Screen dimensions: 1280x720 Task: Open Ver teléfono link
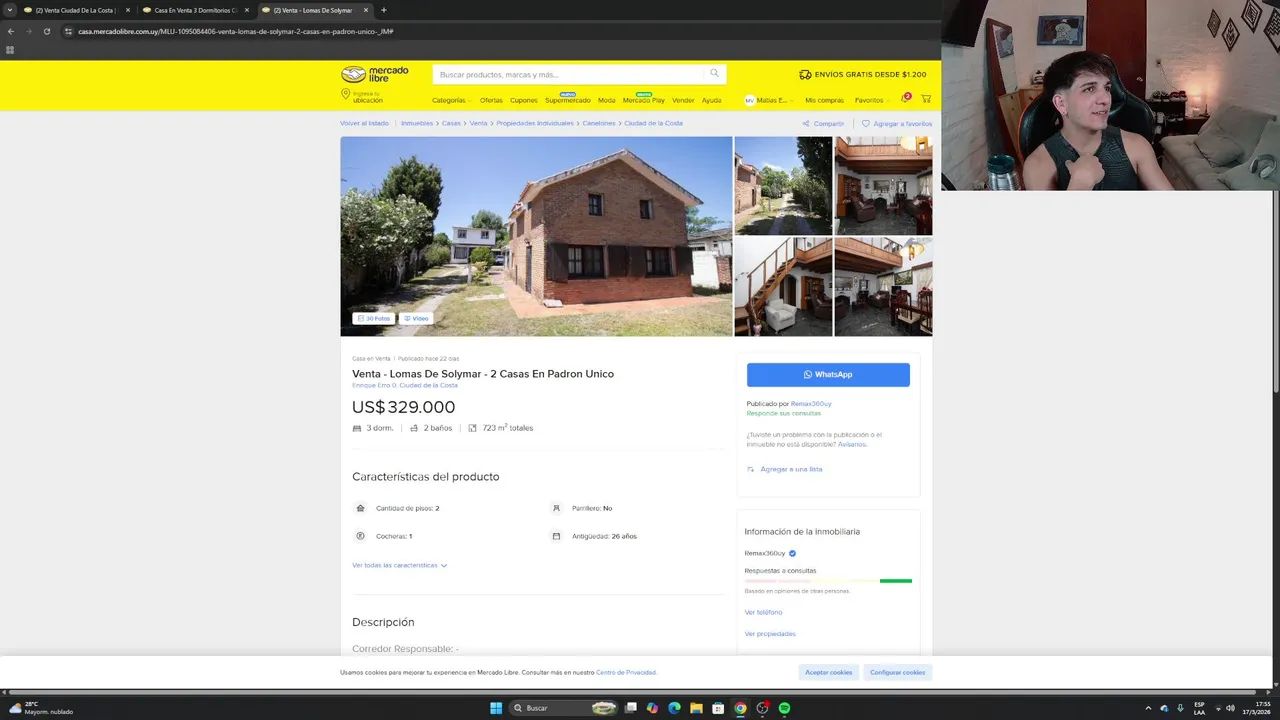pos(763,612)
